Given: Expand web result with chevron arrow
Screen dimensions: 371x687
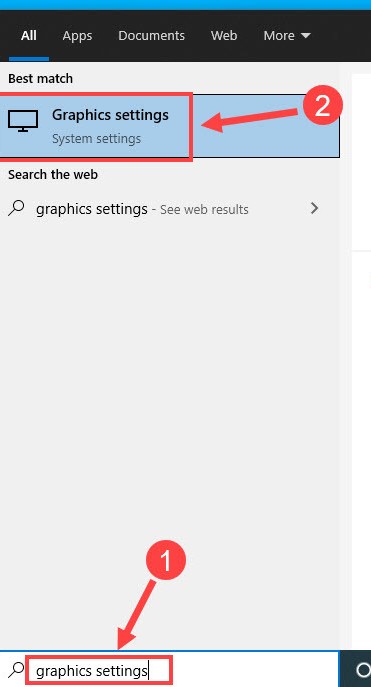Looking at the screenshot, I should [314, 208].
